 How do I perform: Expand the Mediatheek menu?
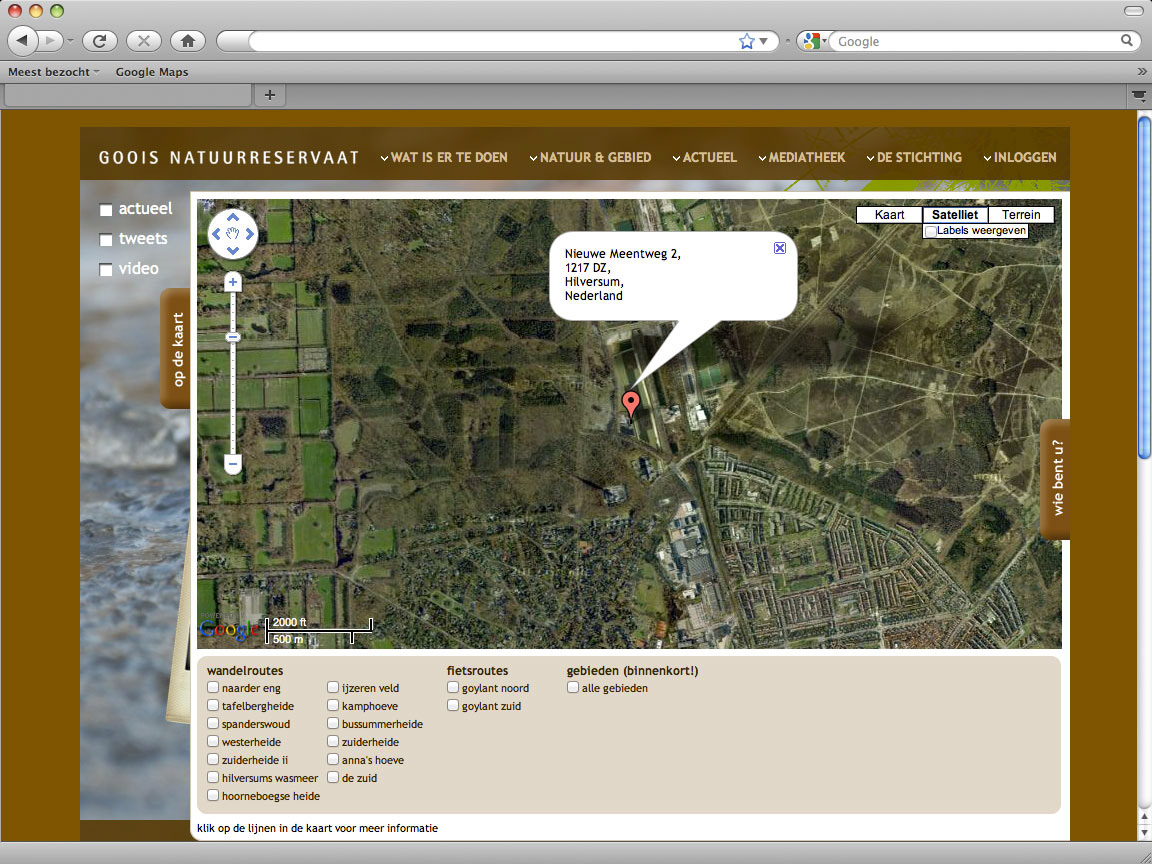[x=802, y=157]
